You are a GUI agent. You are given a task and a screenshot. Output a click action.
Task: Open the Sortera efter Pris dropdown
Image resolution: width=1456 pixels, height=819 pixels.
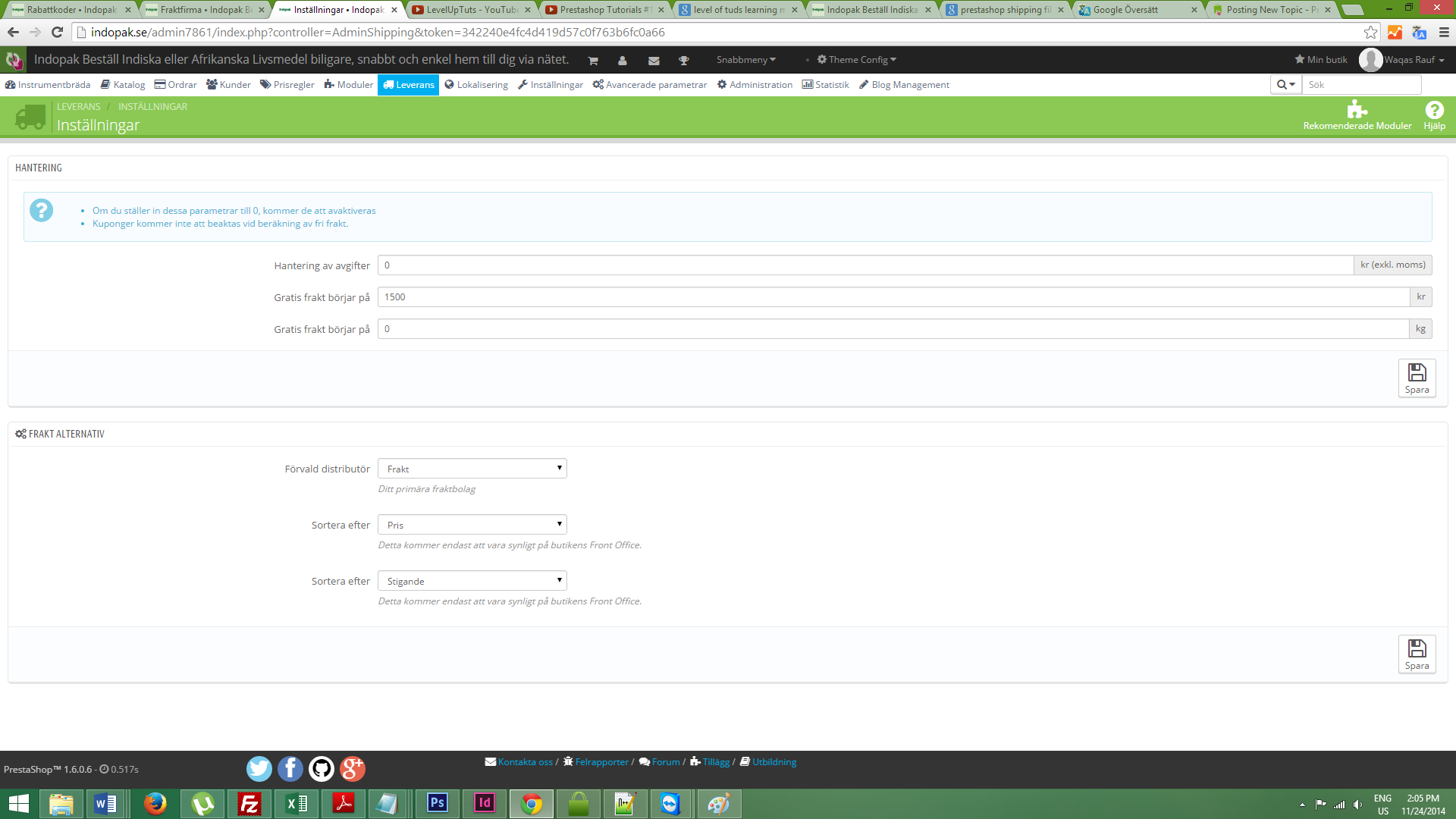[472, 525]
